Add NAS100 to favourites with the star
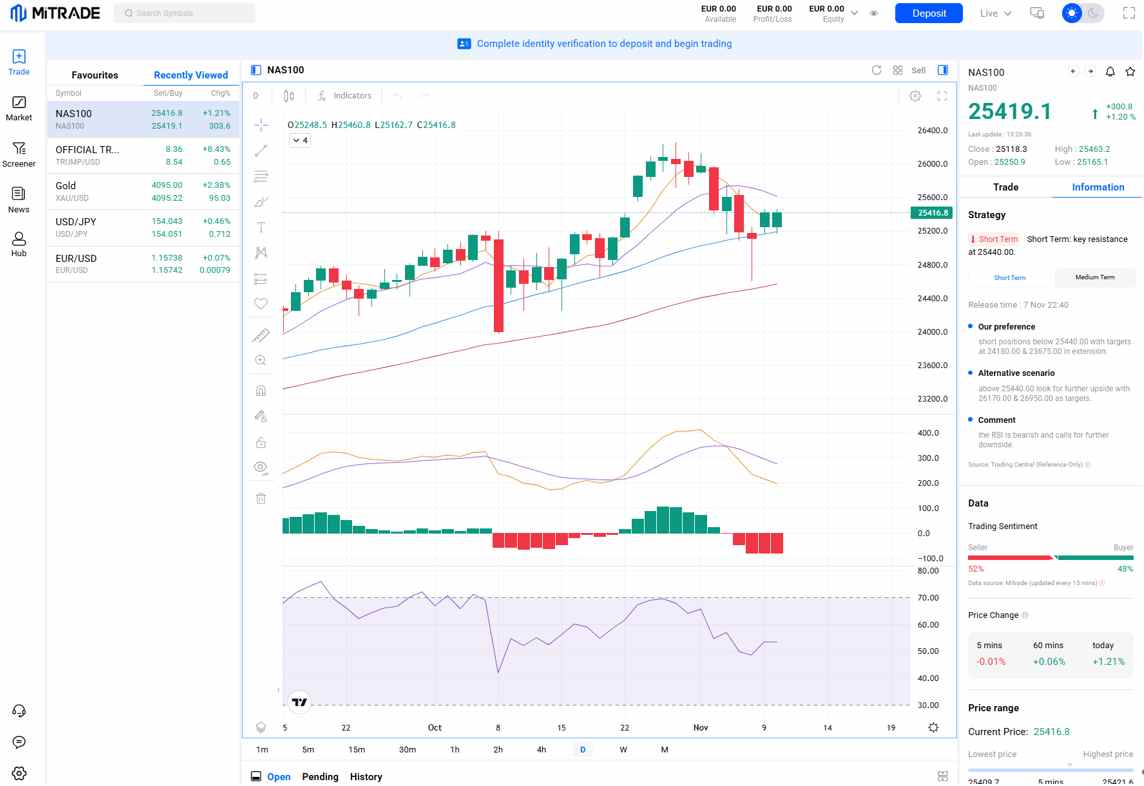 (1130, 72)
